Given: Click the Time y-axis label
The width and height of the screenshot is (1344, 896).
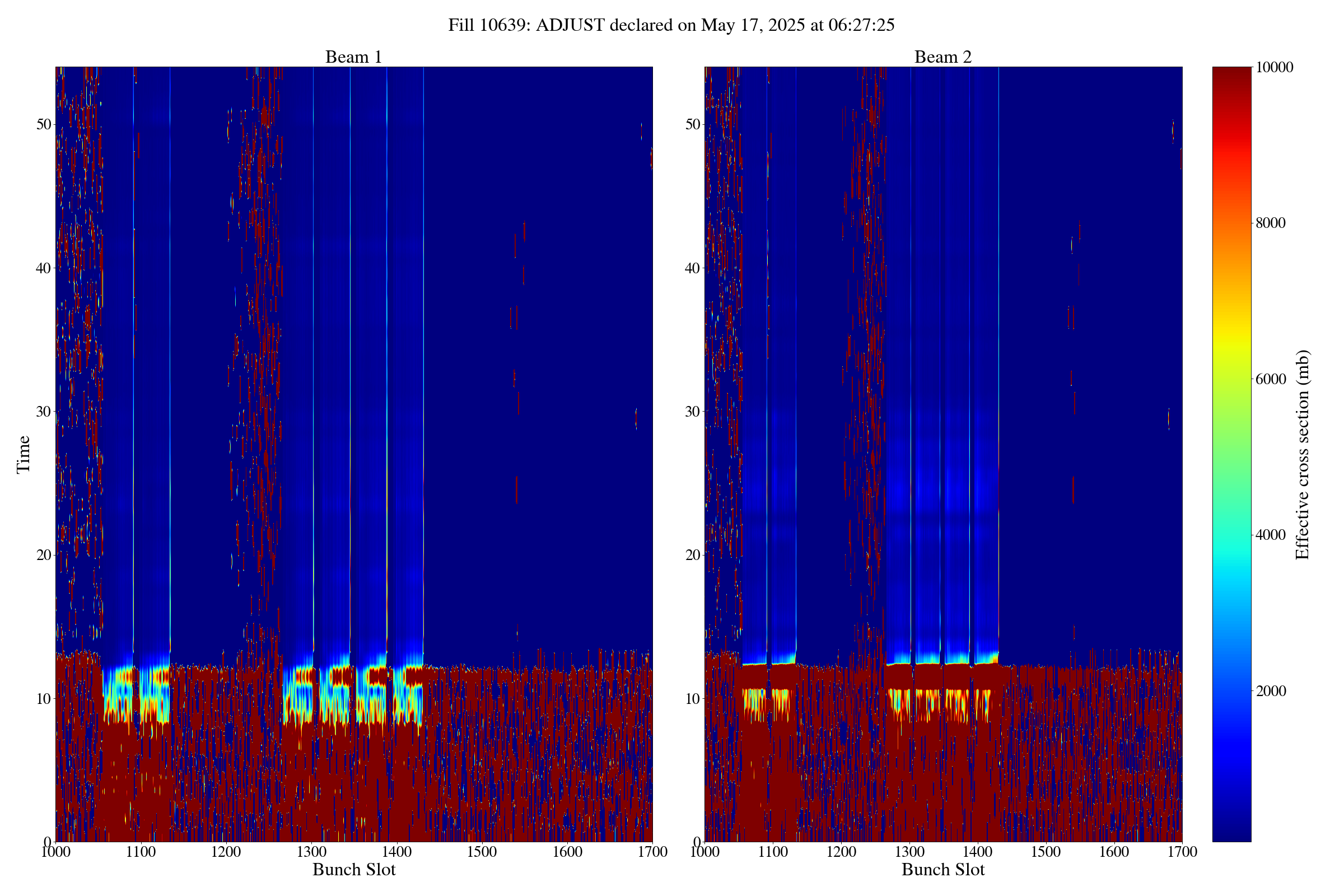Looking at the screenshot, I should click(24, 454).
